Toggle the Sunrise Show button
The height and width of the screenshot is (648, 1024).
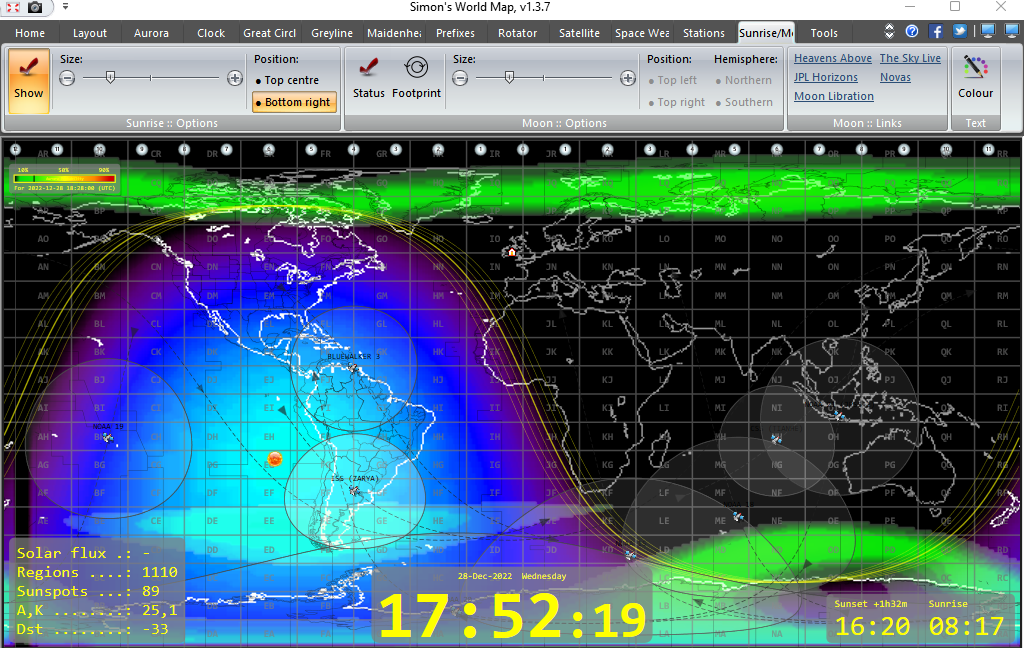[x=28, y=80]
